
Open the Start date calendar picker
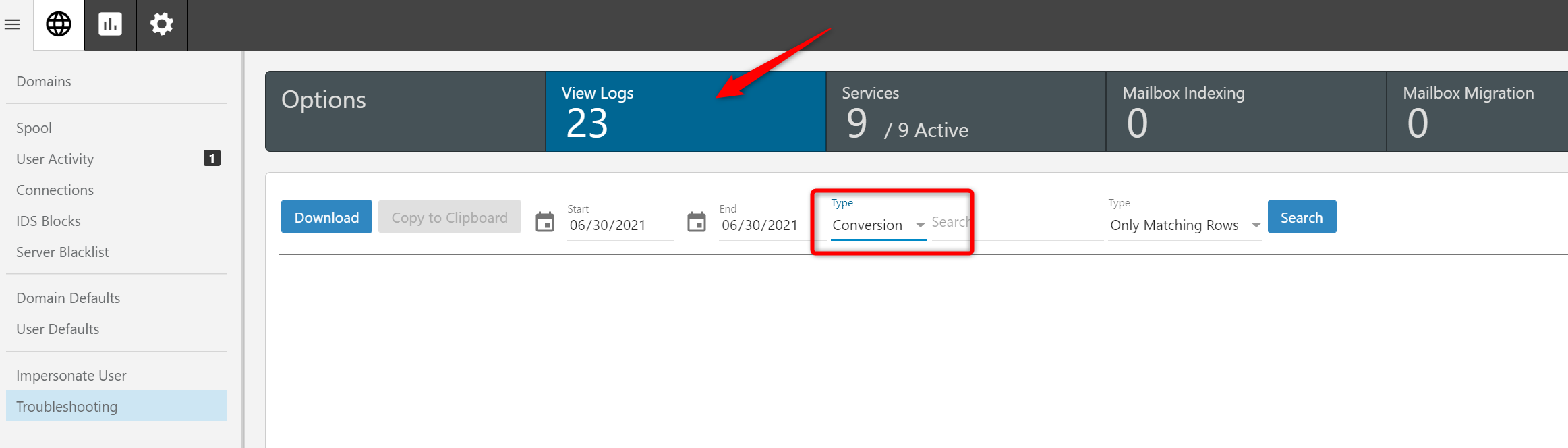tap(545, 222)
